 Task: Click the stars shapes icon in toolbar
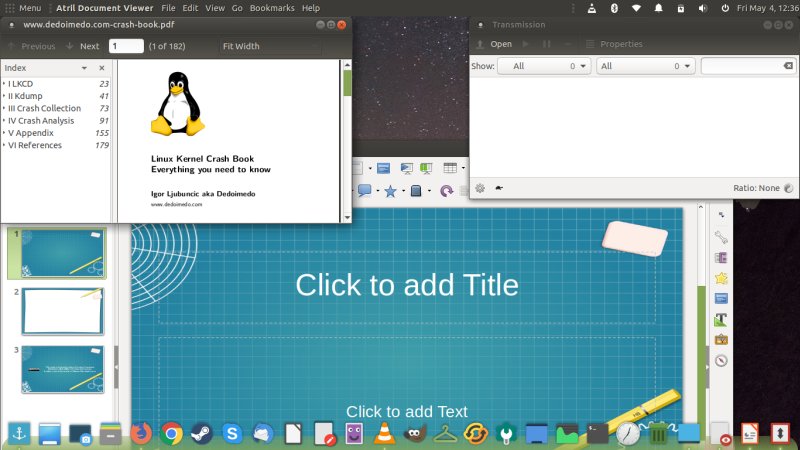pyautogui.click(x=390, y=191)
